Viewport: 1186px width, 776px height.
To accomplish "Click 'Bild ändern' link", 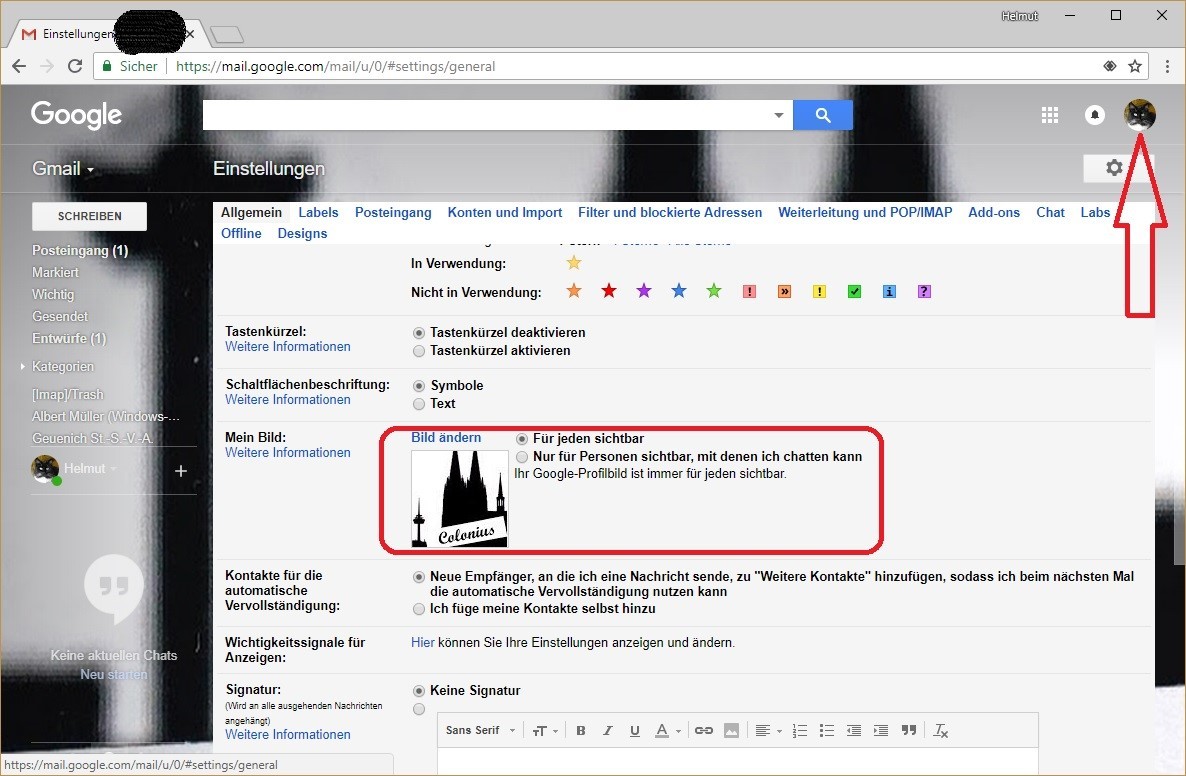I will click(x=446, y=437).
